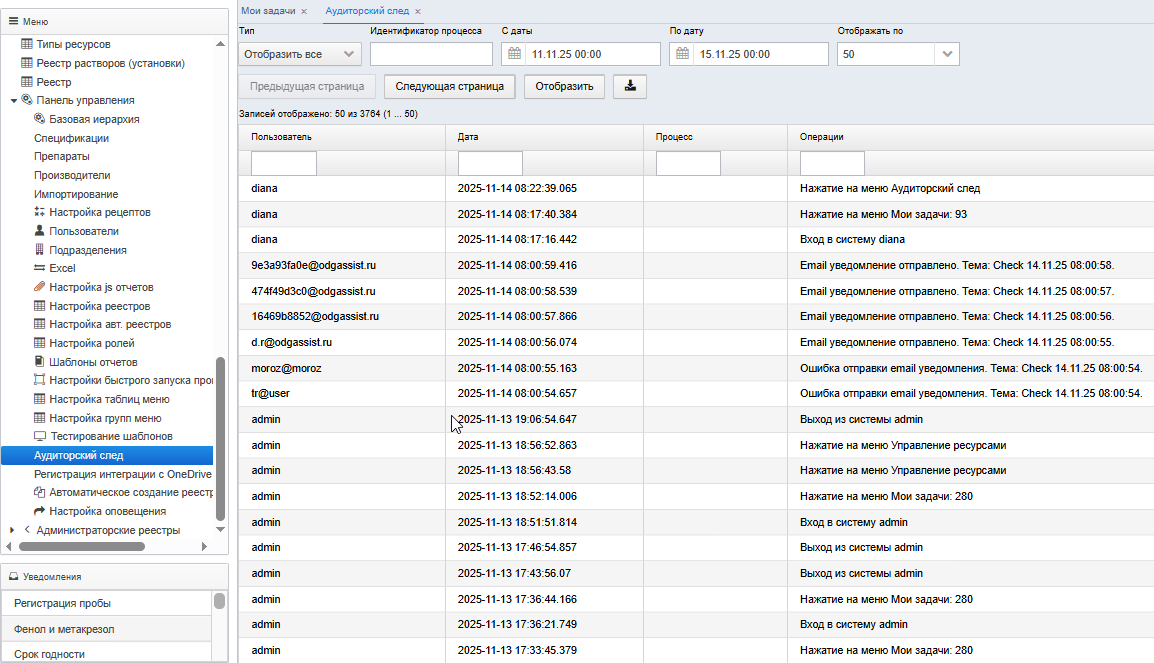Click the Пользователи person icon
1154x663 pixels.
pos(40,230)
